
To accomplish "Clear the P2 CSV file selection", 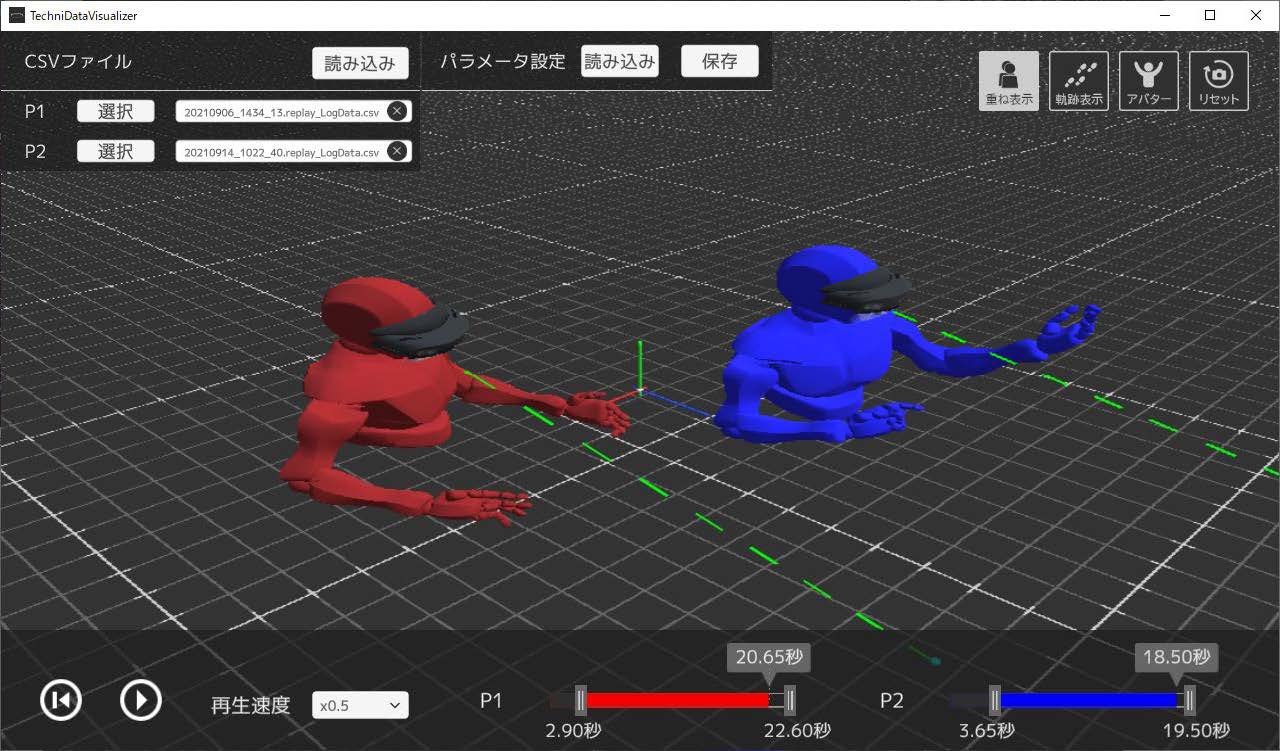I will tap(397, 151).
